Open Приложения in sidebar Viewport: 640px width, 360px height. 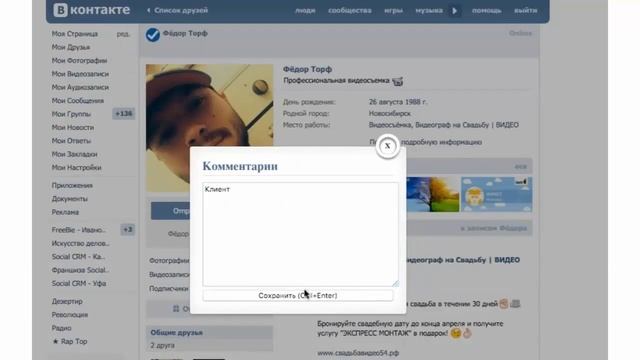click(x=72, y=185)
